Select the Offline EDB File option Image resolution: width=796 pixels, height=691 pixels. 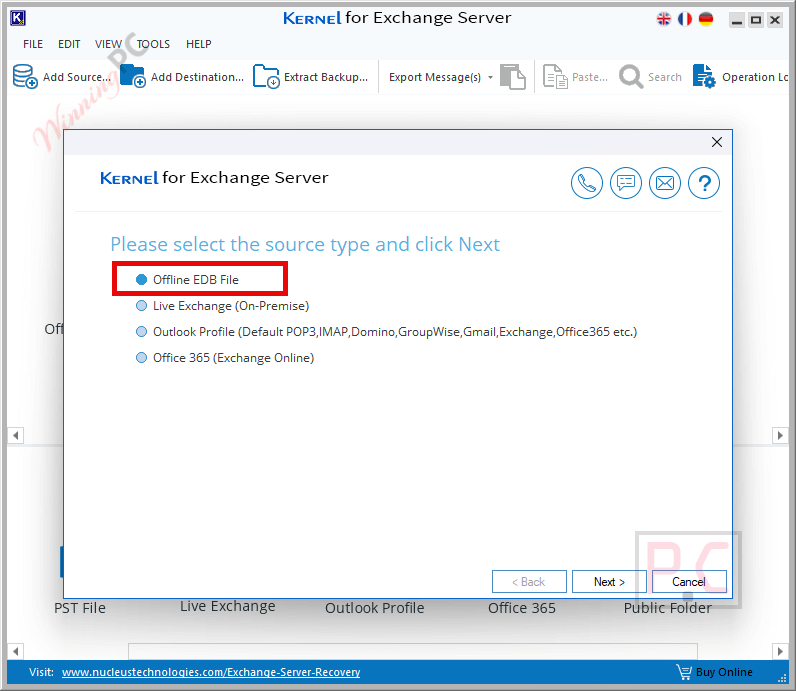187,280
